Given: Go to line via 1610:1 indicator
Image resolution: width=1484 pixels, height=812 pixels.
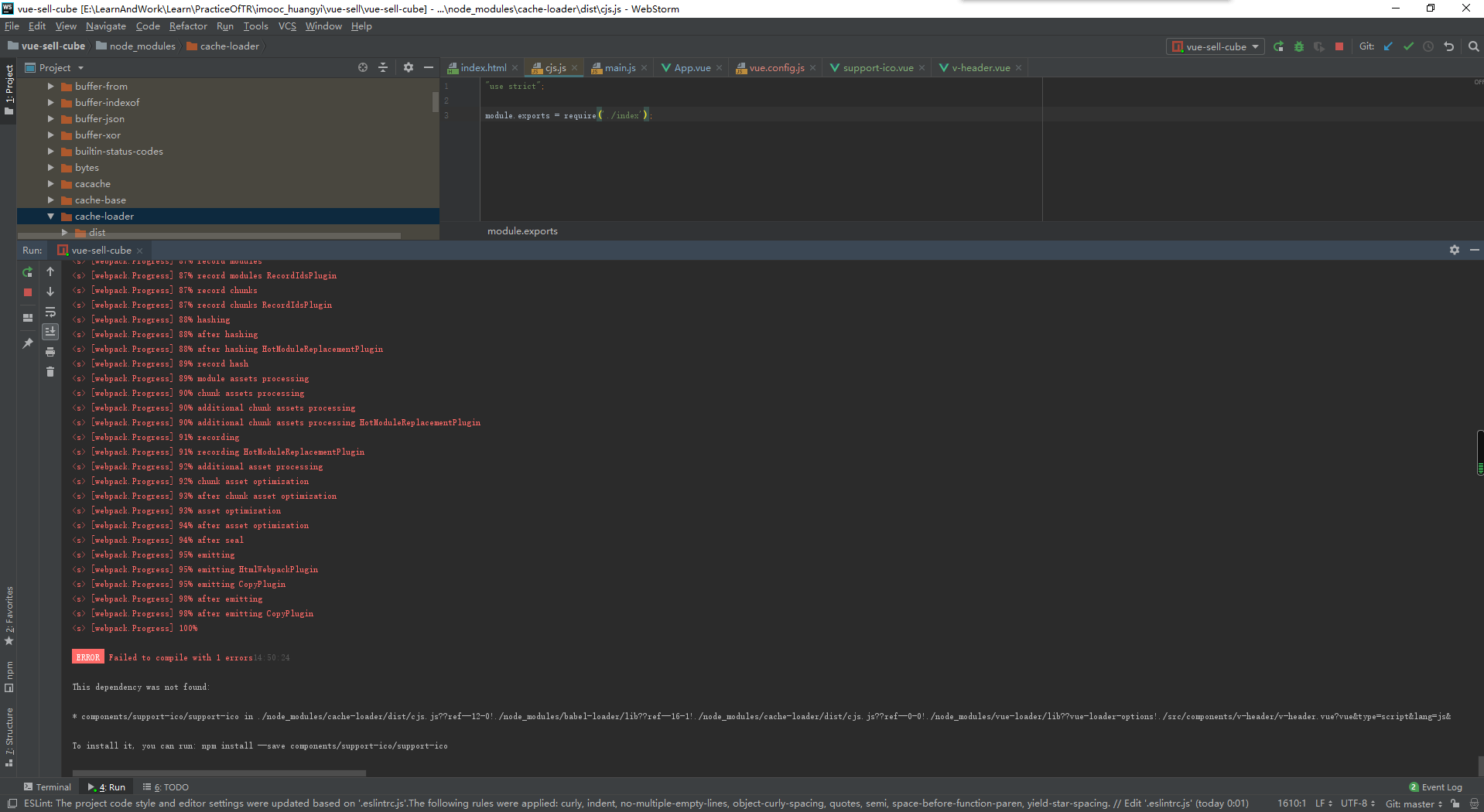Looking at the screenshot, I should point(1291,803).
